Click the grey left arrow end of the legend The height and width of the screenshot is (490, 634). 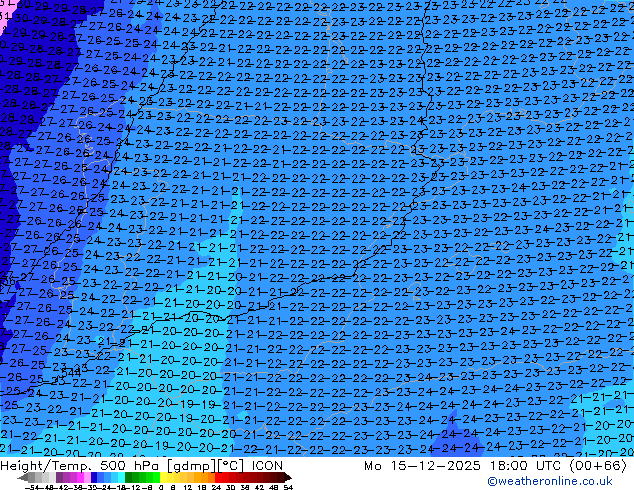(x=23, y=477)
